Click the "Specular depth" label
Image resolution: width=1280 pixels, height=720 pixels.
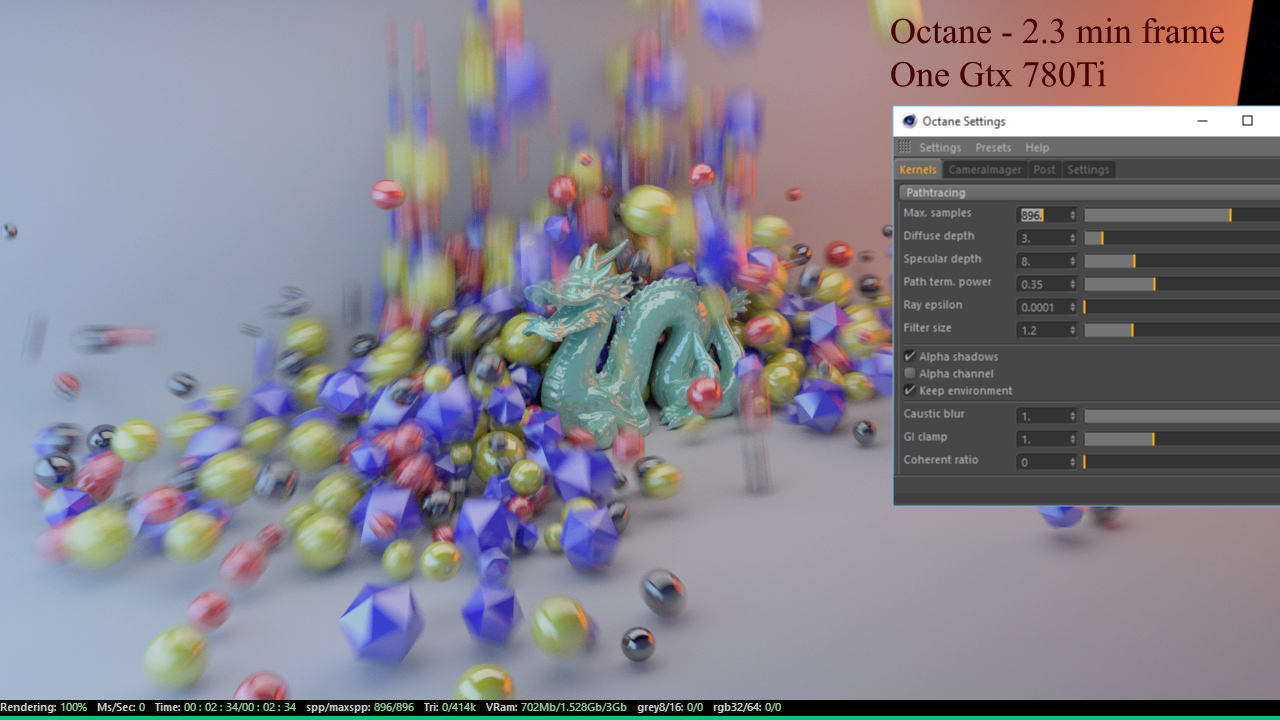pos(942,259)
